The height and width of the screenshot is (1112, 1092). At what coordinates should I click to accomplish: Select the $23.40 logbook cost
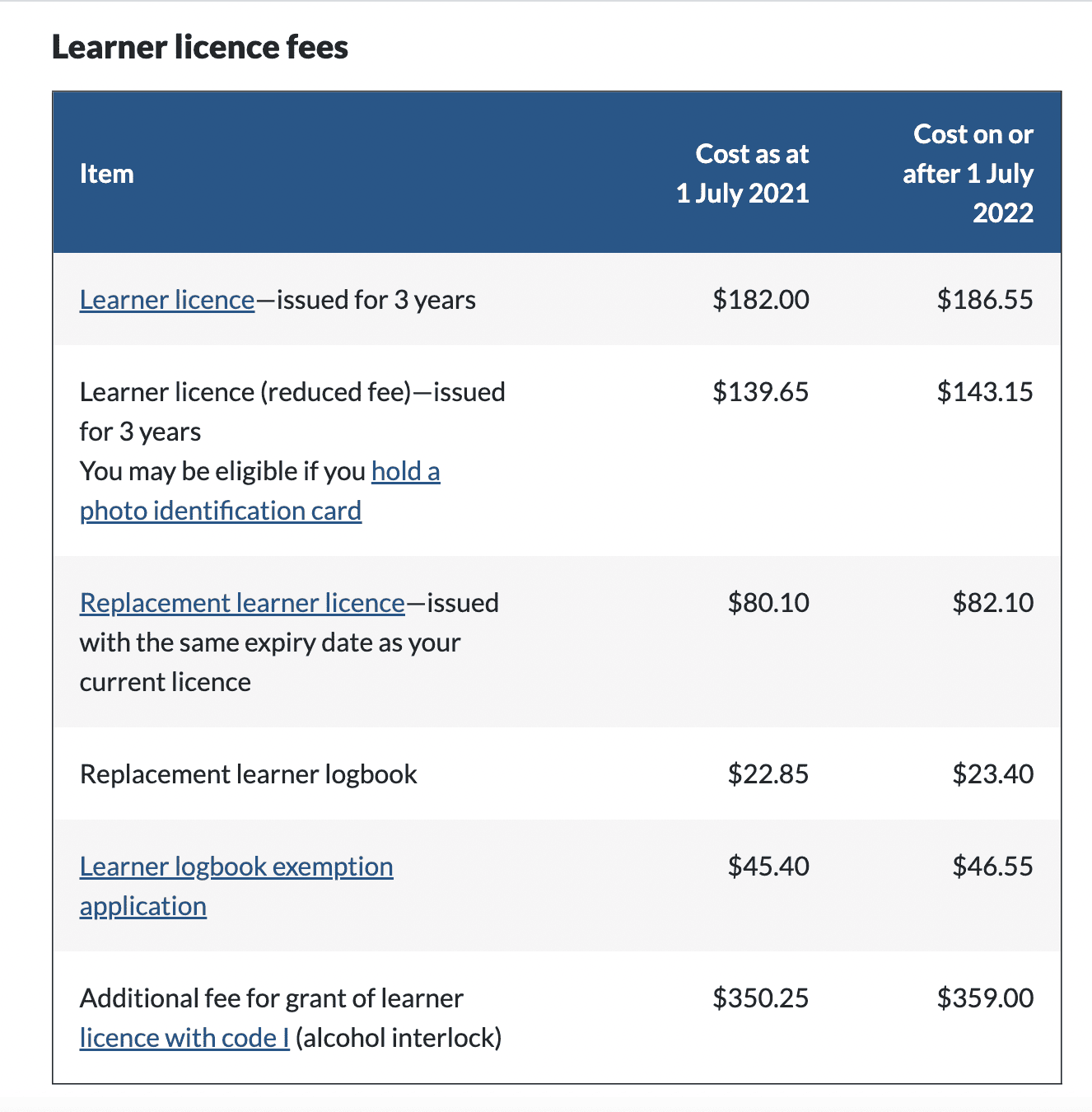coord(993,774)
